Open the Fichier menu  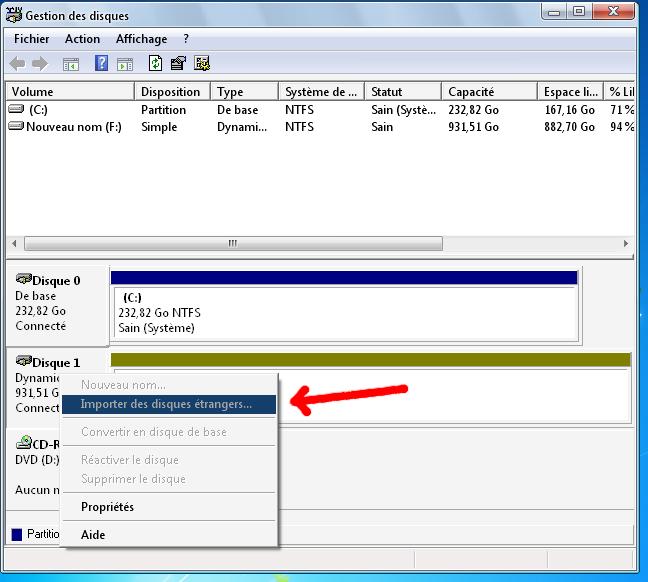(31, 39)
